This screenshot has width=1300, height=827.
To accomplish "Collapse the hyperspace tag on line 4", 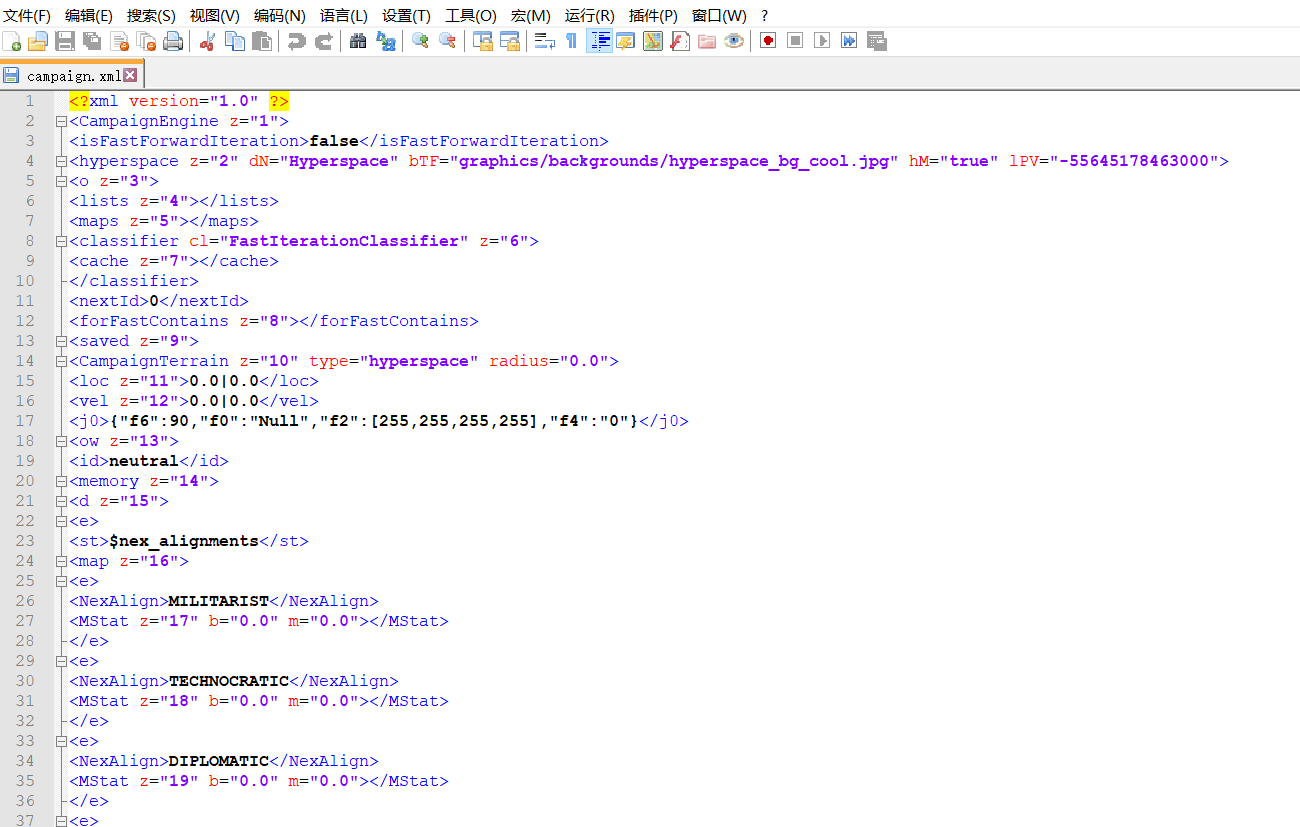I will (61, 161).
